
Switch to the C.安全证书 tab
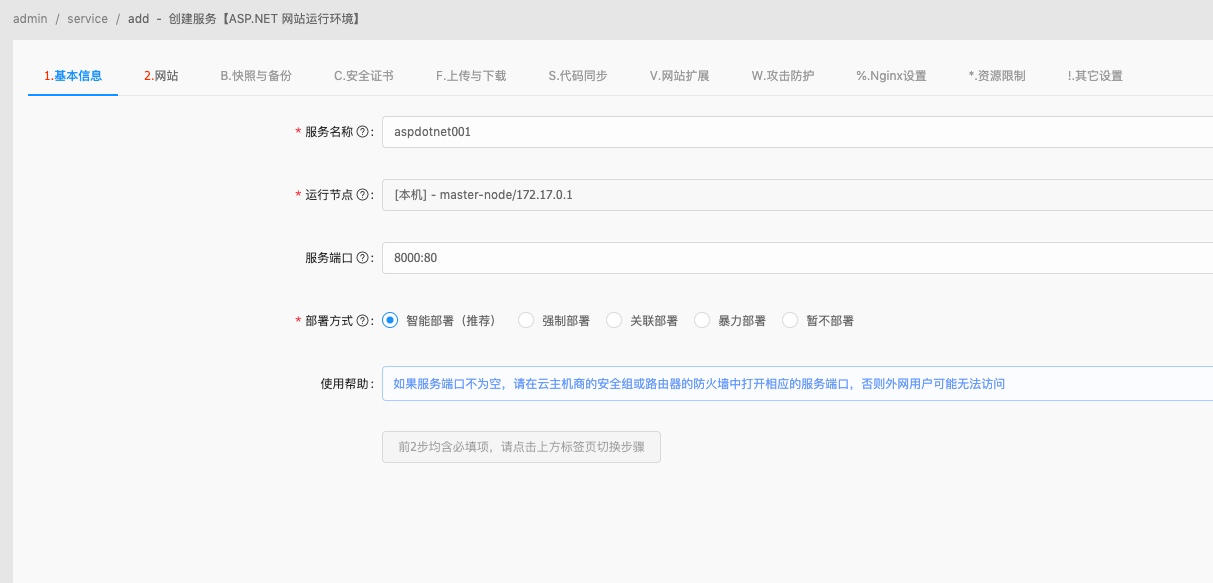(364, 74)
